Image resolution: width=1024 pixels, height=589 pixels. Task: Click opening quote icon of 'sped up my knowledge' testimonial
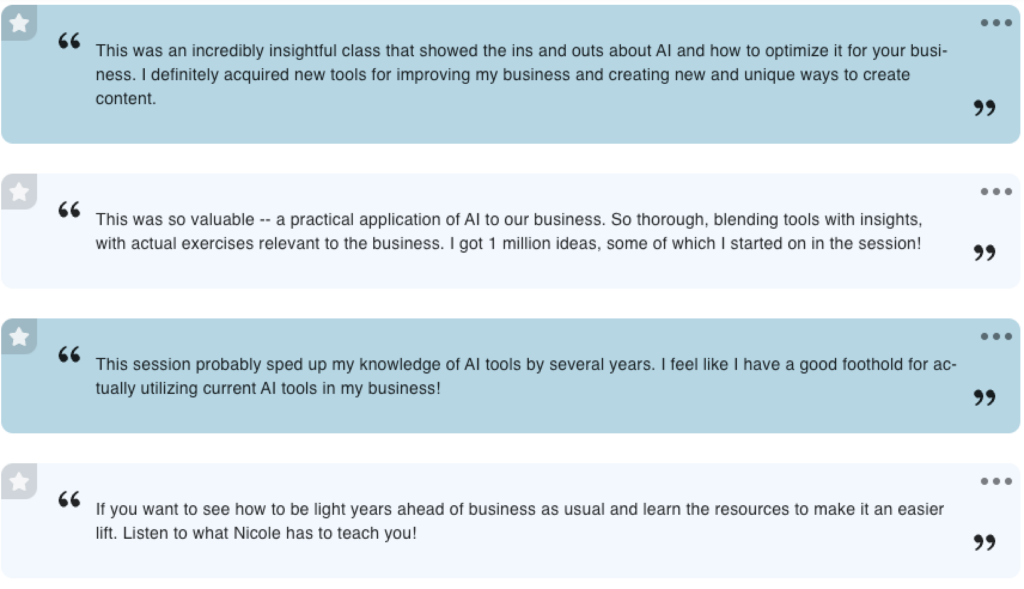[x=69, y=355]
